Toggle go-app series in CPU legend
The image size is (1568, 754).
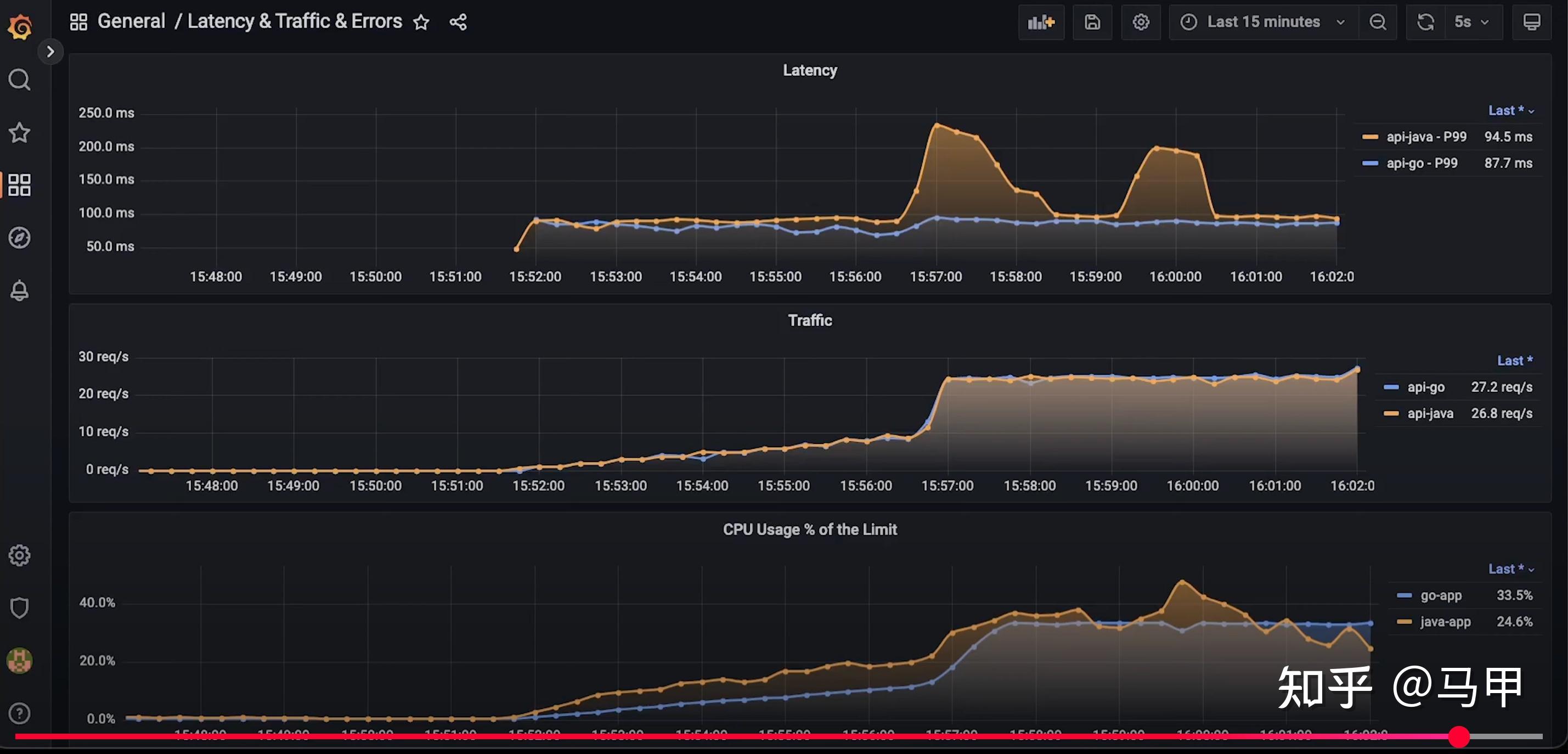coord(1440,595)
